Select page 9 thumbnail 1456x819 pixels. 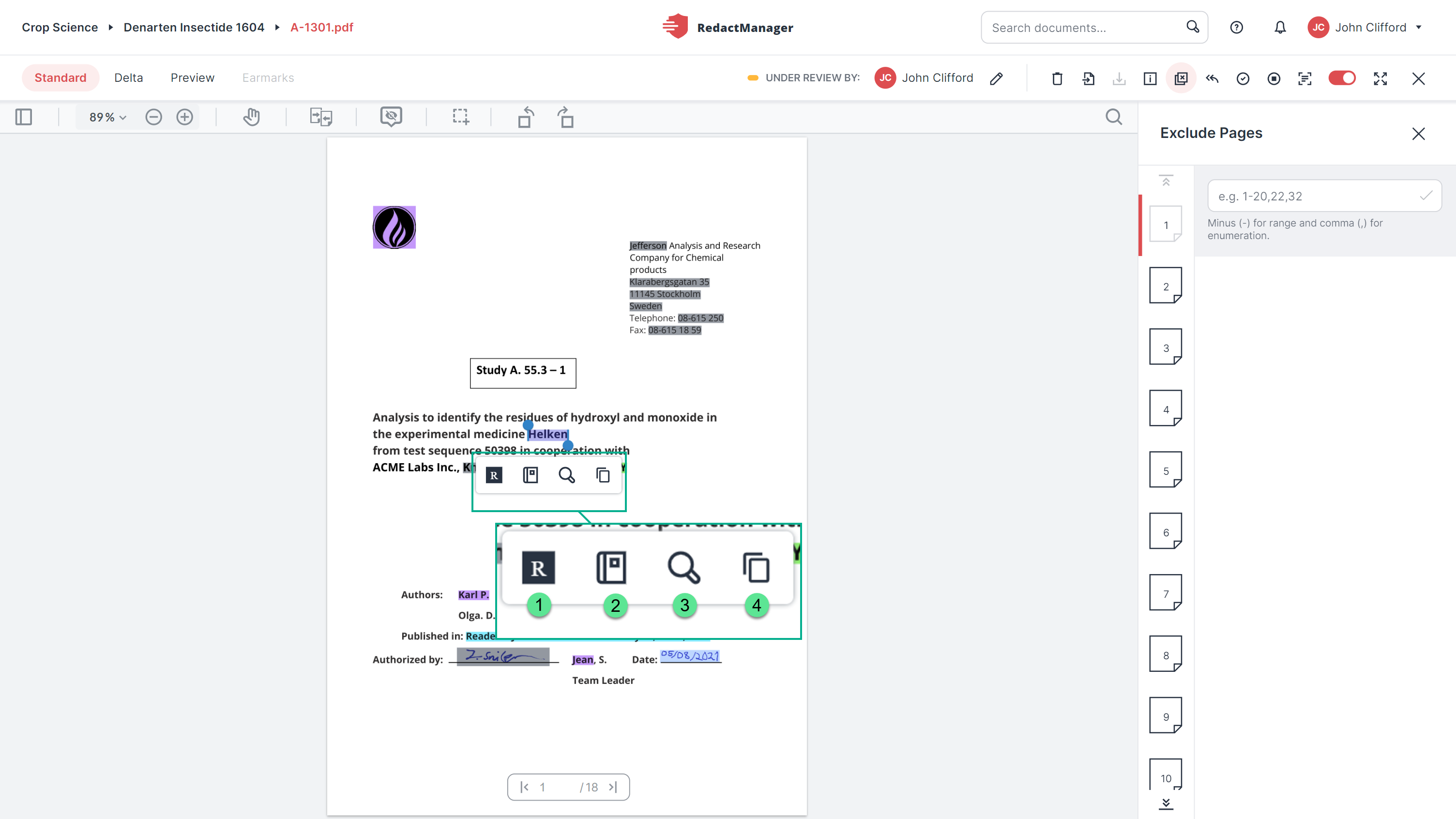pyautogui.click(x=1166, y=716)
